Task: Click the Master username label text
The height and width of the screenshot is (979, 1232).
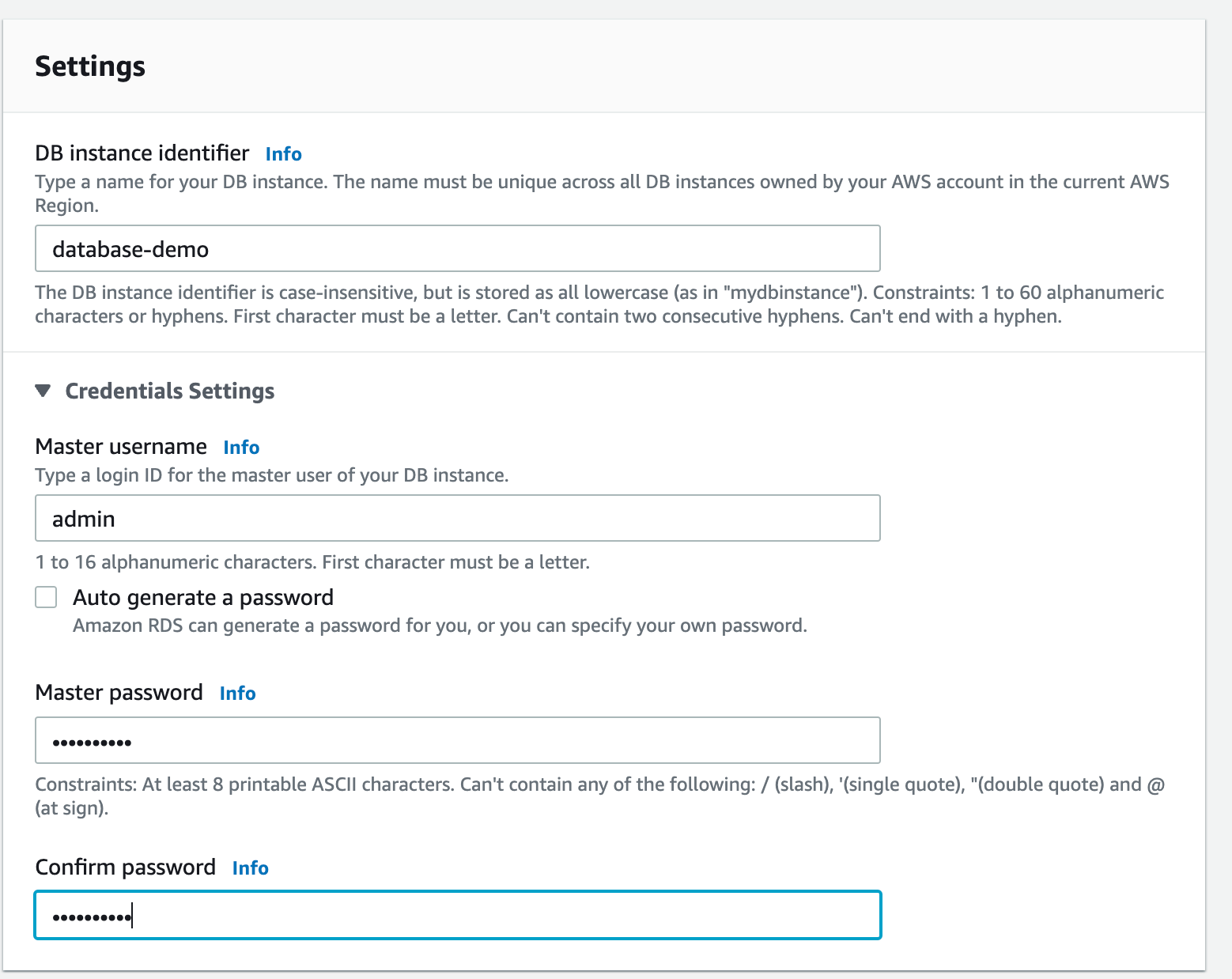Action: pyautogui.click(x=121, y=446)
